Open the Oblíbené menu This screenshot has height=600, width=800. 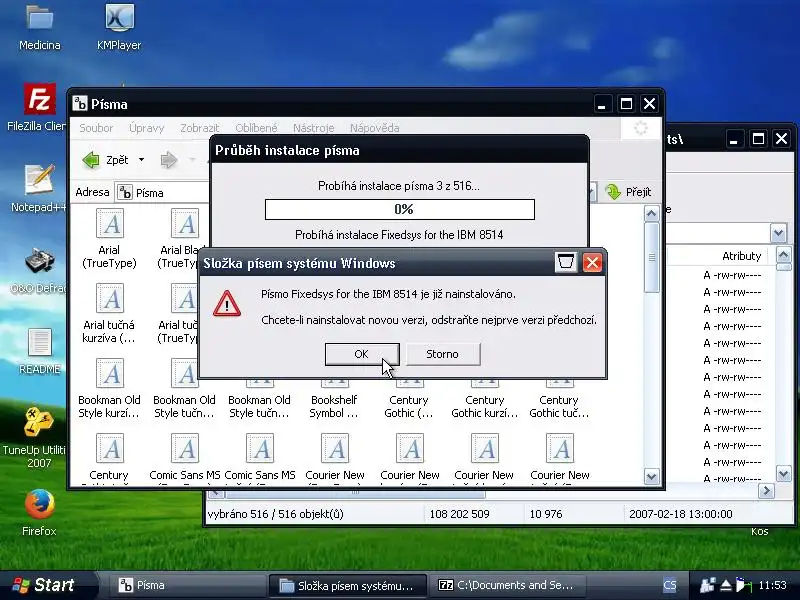click(256, 128)
